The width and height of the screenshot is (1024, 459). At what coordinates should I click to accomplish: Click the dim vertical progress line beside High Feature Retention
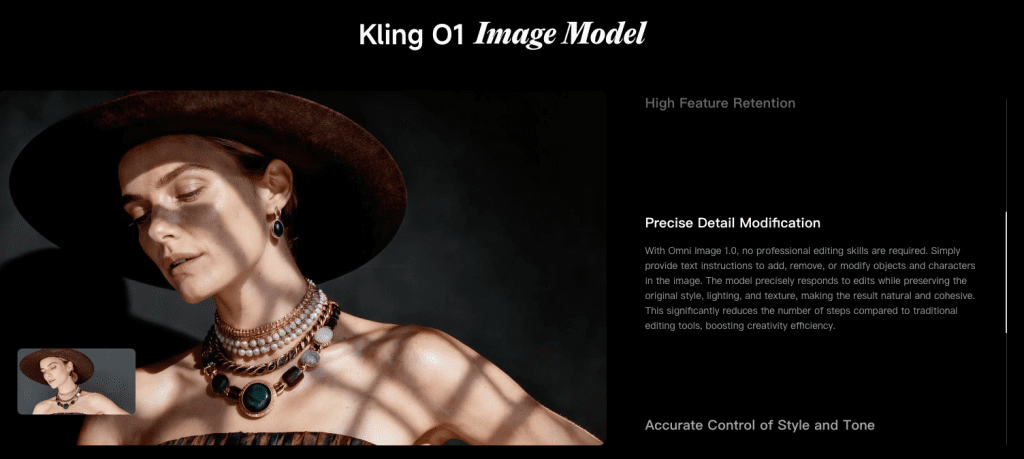pyautogui.click(x=1006, y=155)
